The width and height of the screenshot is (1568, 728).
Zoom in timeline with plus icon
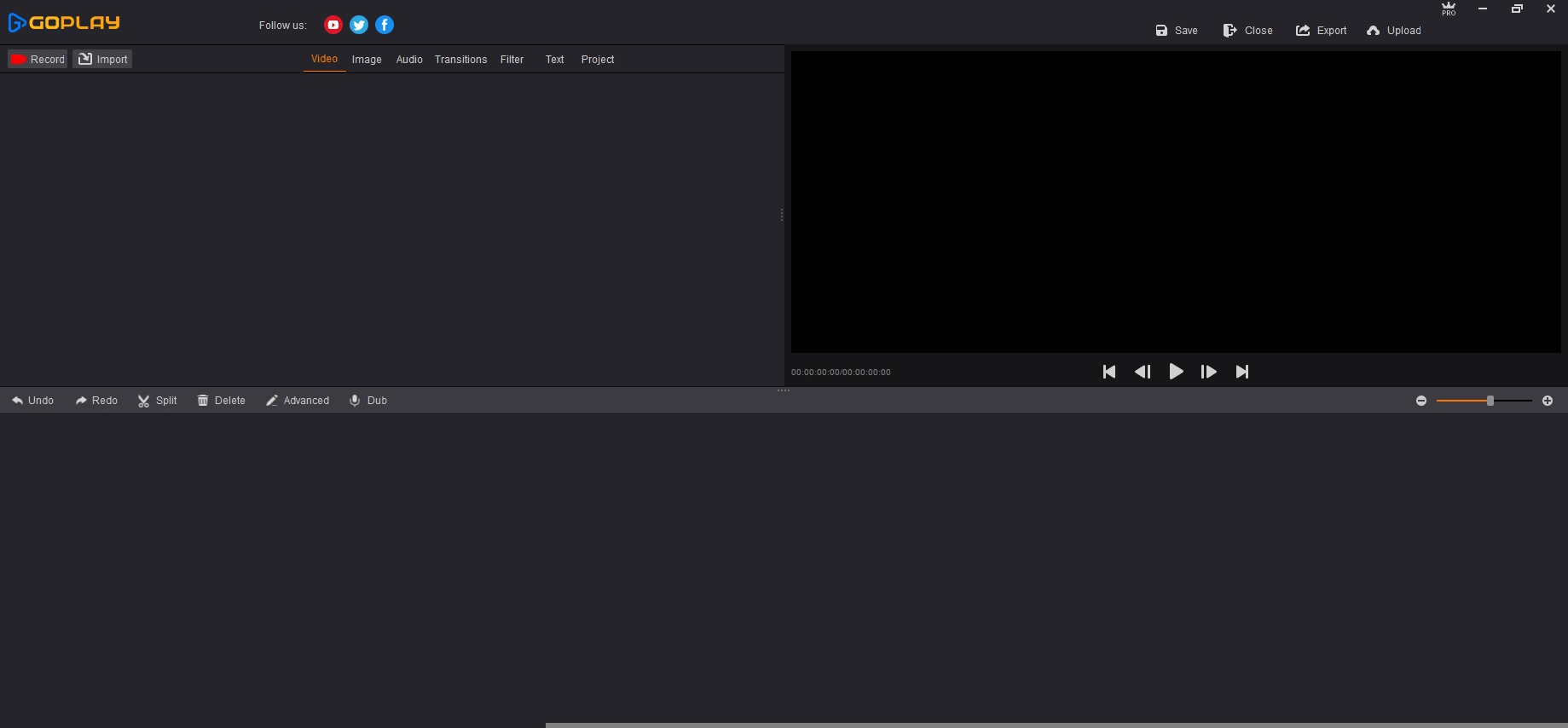pyautogui.click(x=1548, y=401)
